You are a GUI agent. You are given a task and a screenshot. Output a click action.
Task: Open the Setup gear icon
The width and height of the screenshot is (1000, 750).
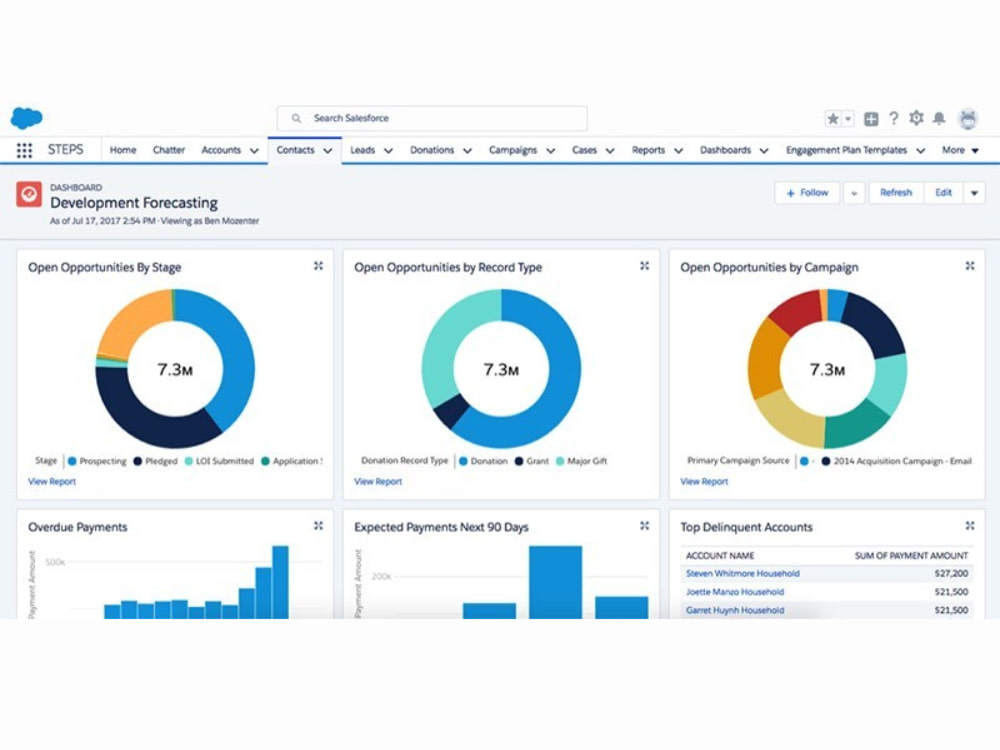[916, 118]
